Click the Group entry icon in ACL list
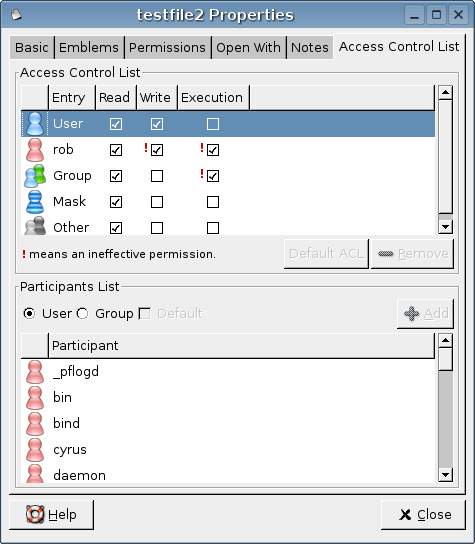Viewport: 475px width, 544px height. pyautogui.click(x=35, y=176)
